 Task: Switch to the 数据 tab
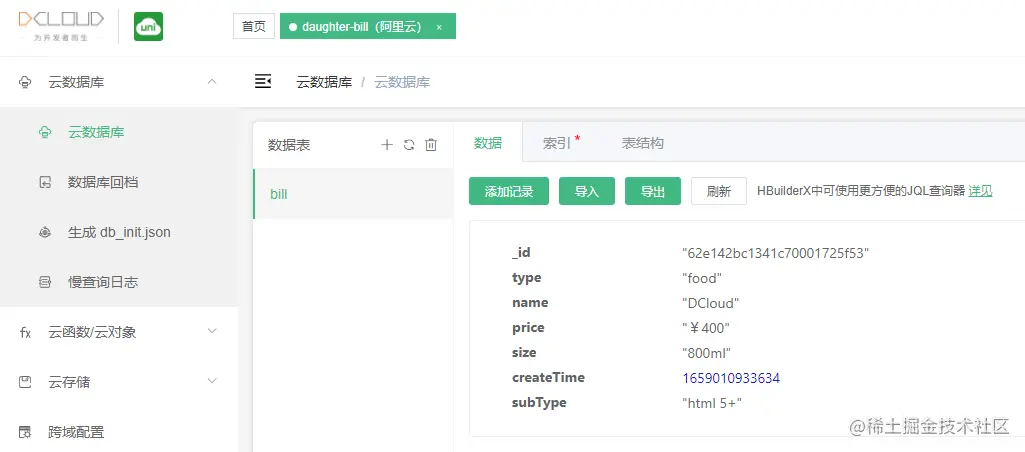[x=488, y=143]
